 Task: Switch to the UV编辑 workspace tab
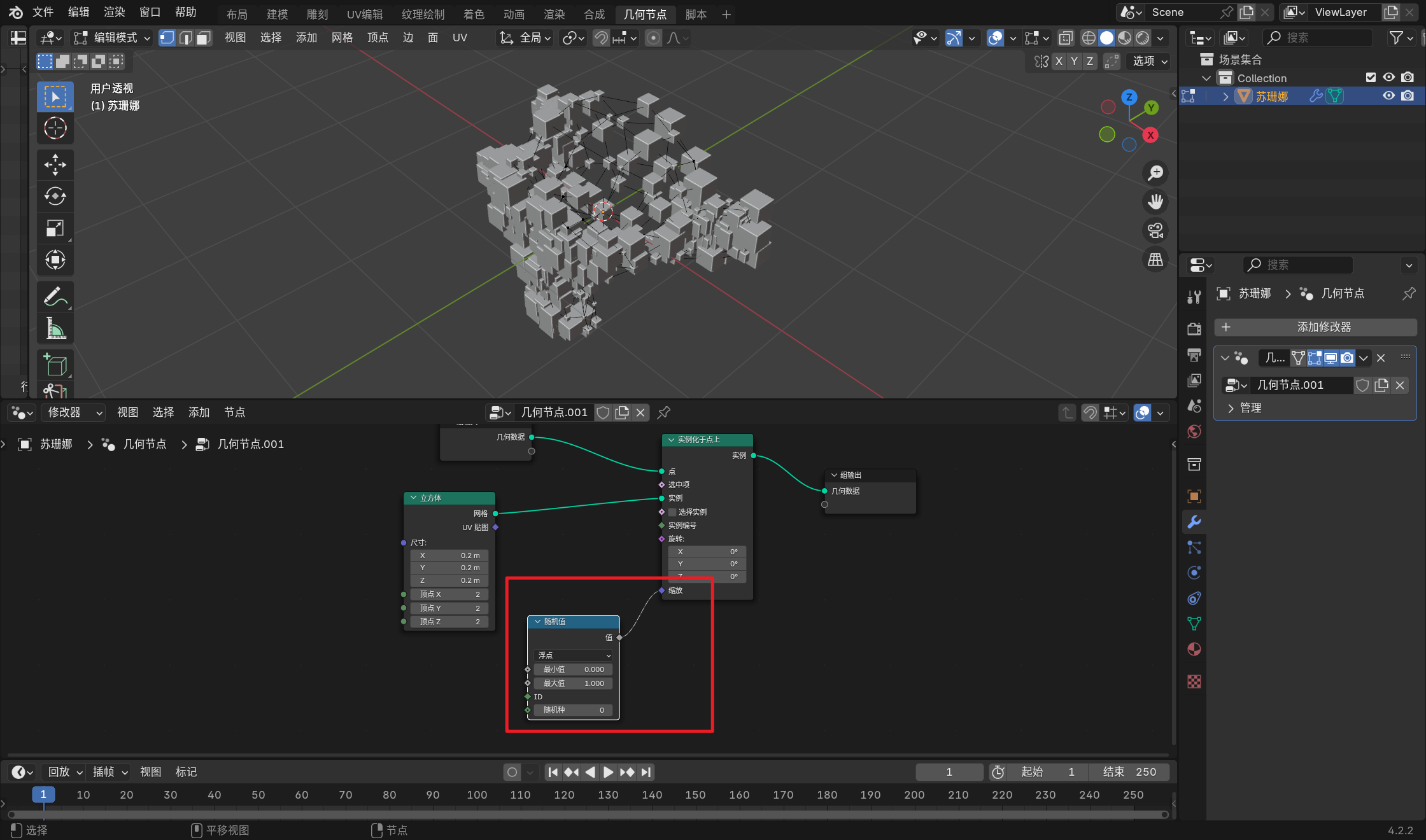tap(365, 14)
